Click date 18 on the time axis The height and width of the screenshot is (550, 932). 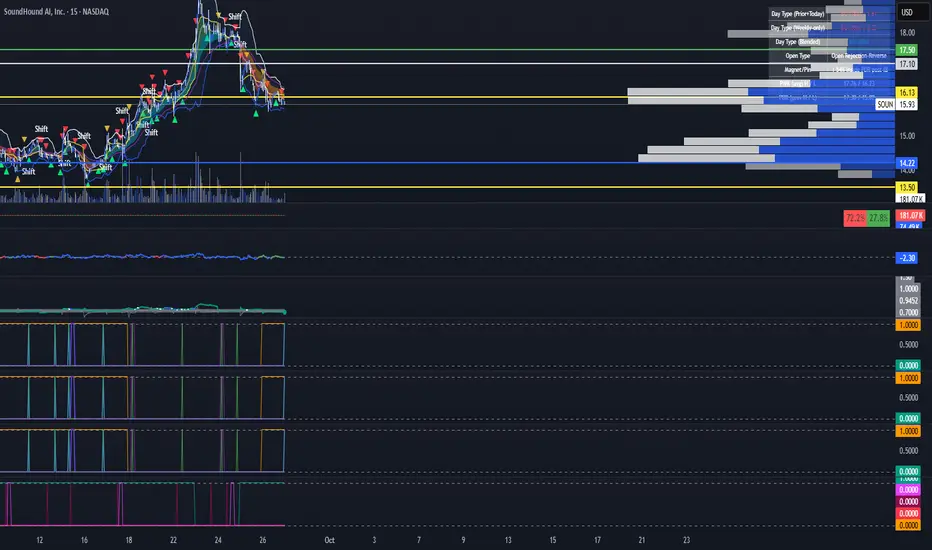pos(128,540)
